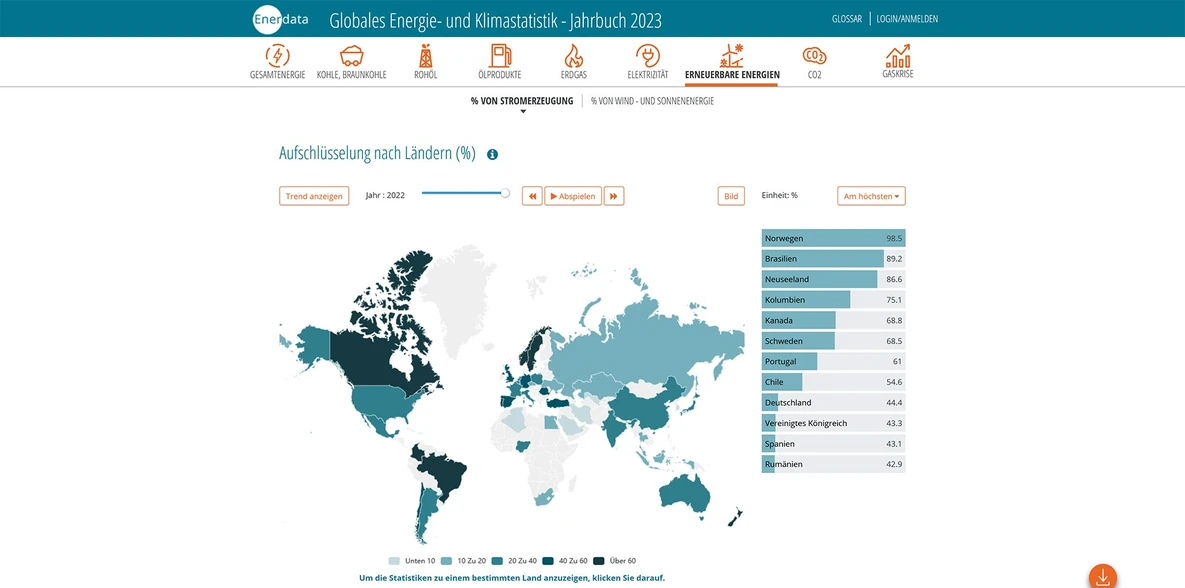The width and height of the screenshot is (1185, 588).
Task: Click the Elektrizität plug icon
Action: [x=648, y=56]
